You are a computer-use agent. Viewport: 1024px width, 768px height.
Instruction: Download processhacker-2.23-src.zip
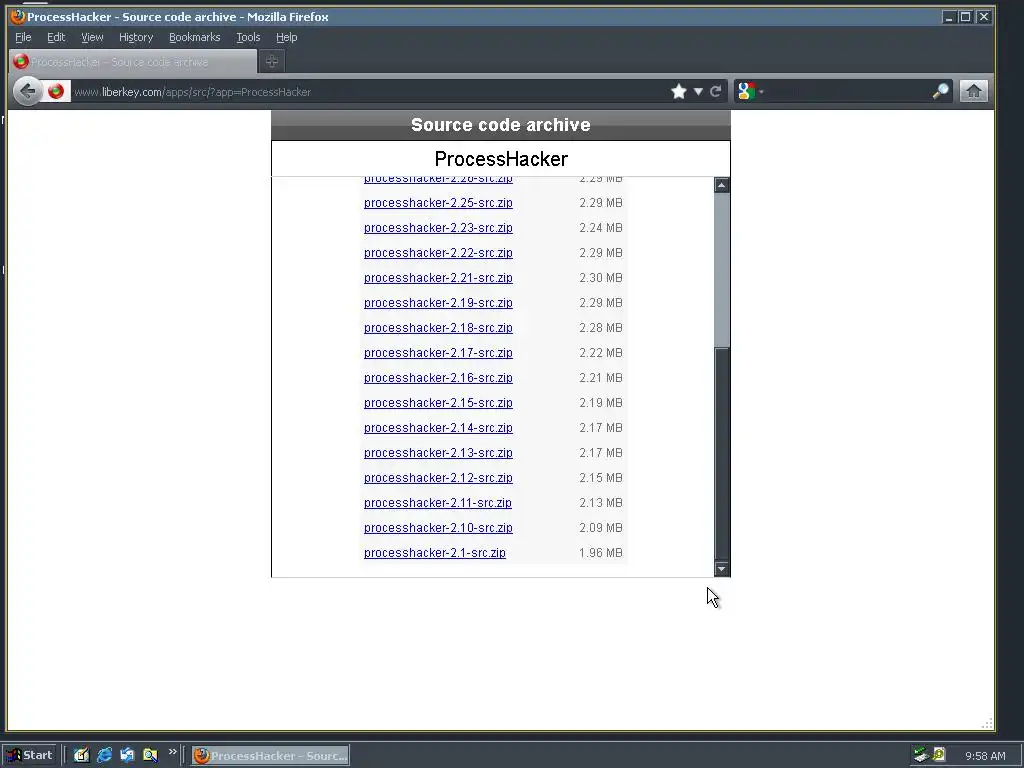pos(438,228)
